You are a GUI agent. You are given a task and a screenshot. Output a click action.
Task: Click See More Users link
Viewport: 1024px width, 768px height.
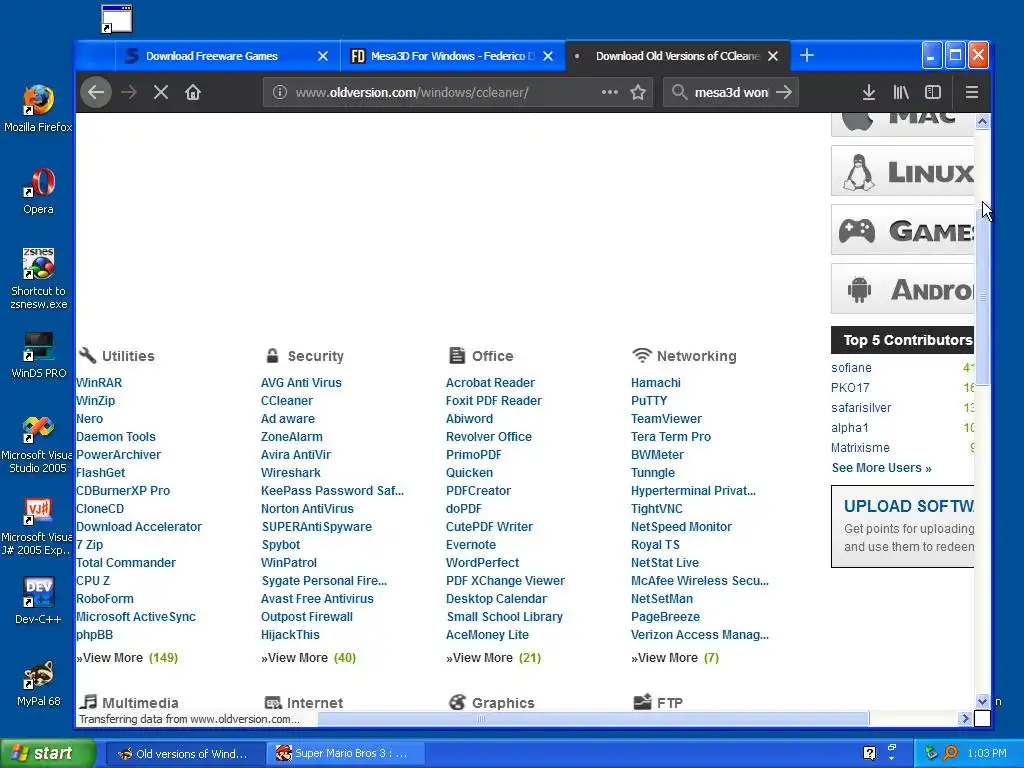pos(882,468)
